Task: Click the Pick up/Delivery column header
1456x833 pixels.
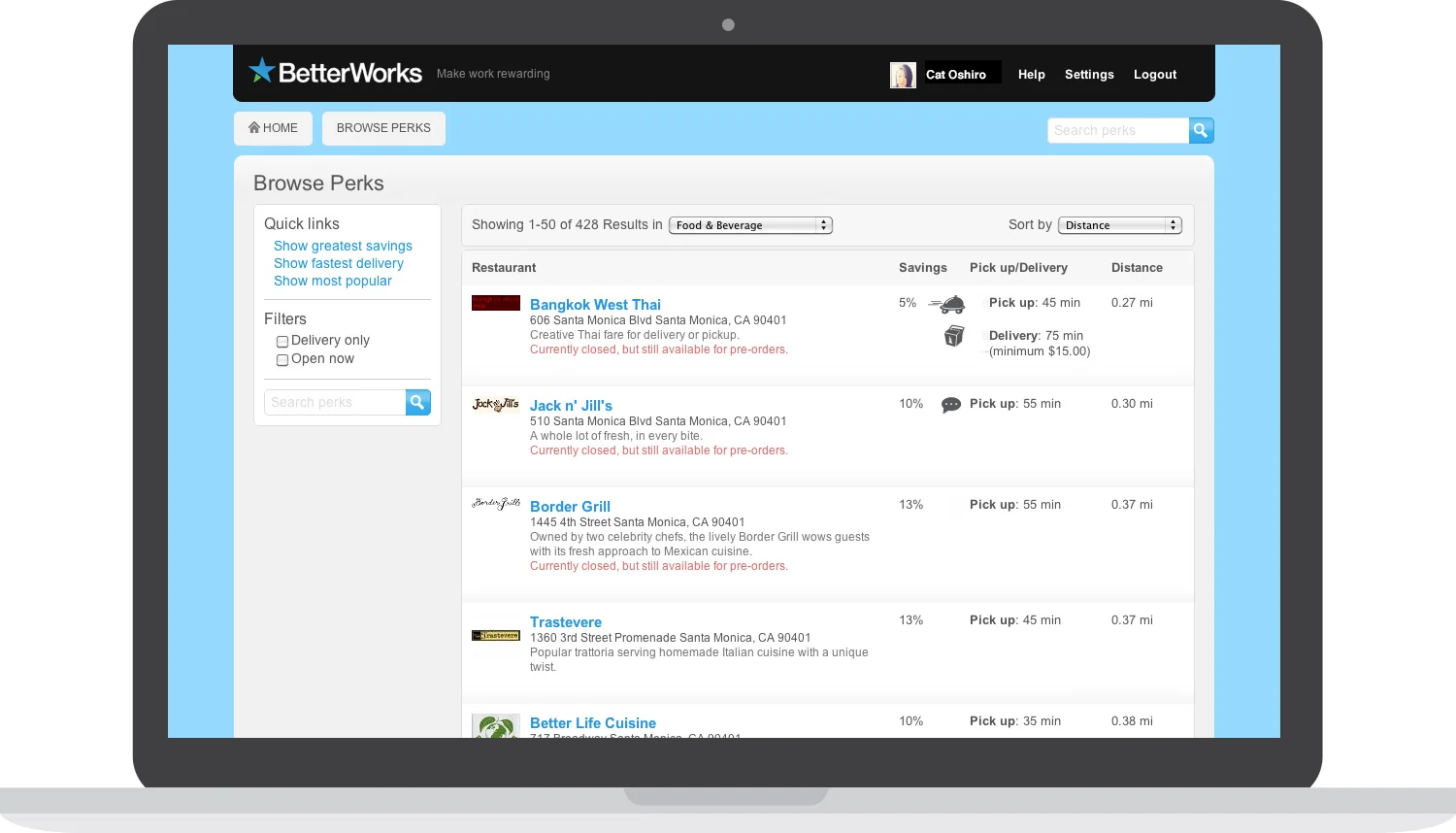Action: click(1018, 268)
